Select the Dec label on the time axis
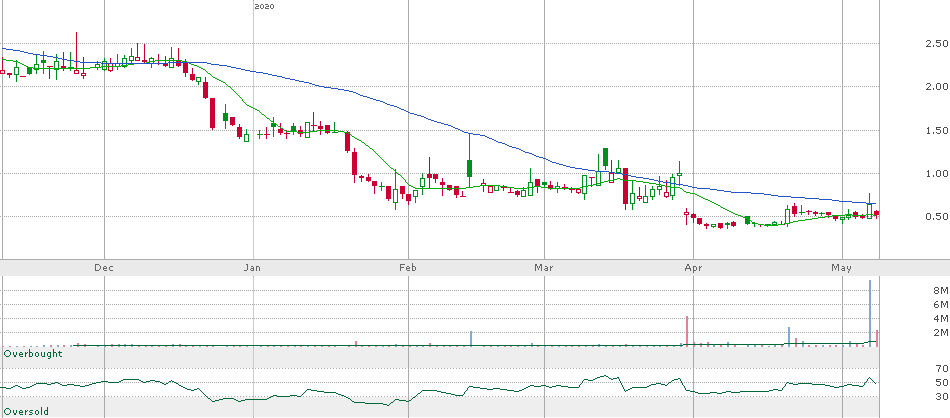This screenshot has width=950, height=418. 104,267
